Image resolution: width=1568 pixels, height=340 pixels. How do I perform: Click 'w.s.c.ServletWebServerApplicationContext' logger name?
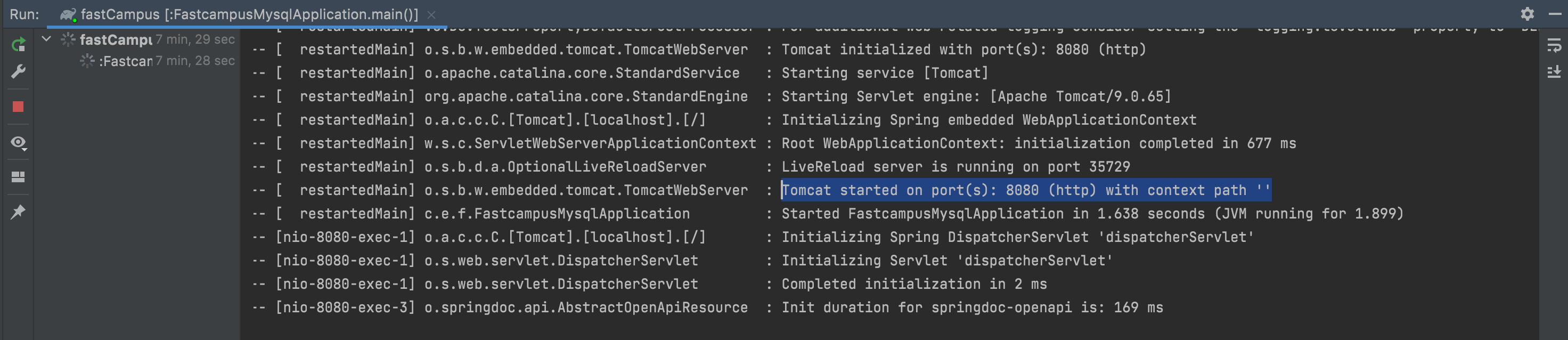tap(590, 143)
